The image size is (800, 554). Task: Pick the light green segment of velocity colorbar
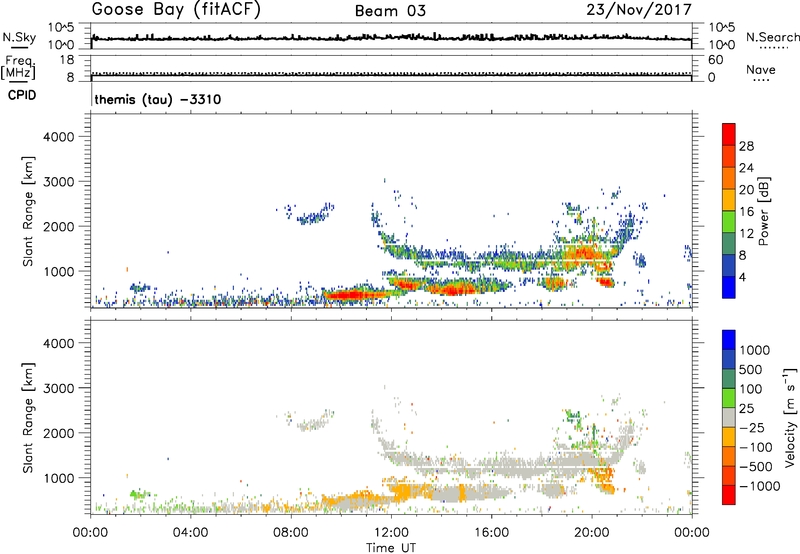[729, 398]
